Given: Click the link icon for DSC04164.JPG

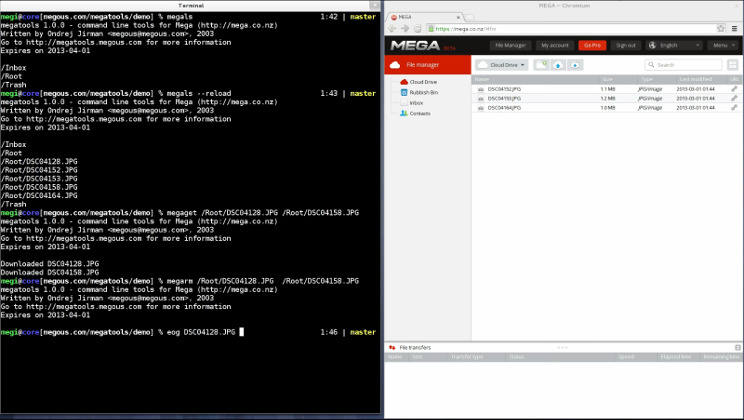Looking at the screenshot, I should [734, 108].
